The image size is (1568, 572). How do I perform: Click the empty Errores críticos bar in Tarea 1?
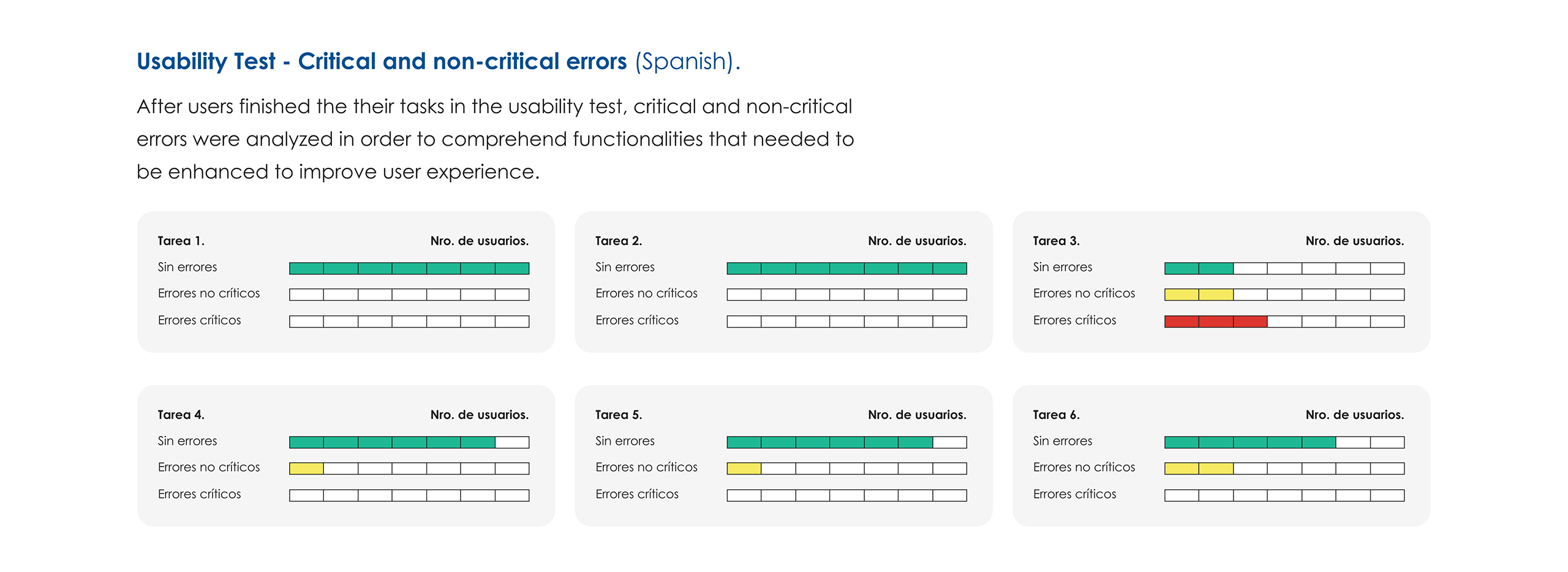(409, 322)
